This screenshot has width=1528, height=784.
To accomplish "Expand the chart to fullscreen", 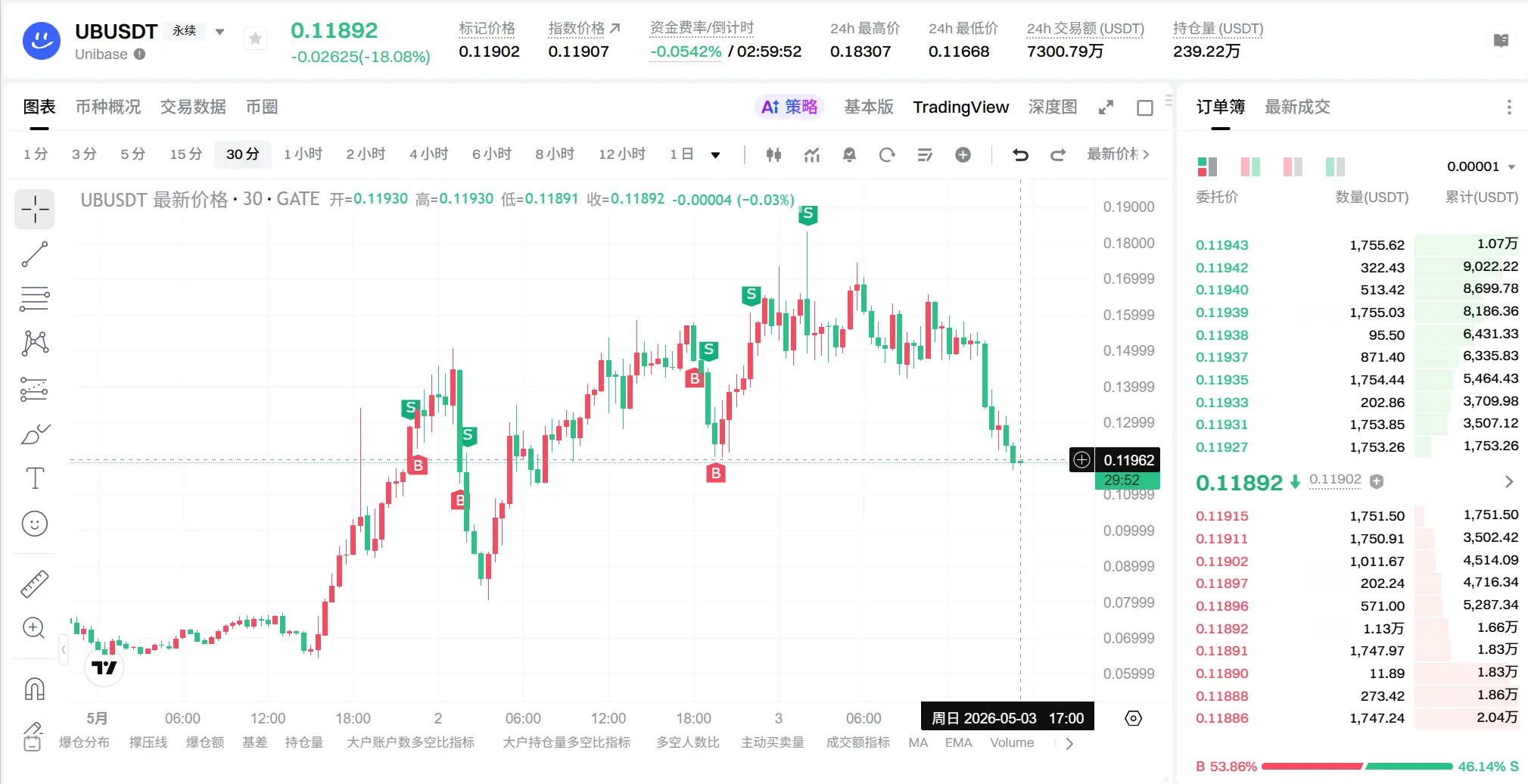I will click(x=1106, y=107).
